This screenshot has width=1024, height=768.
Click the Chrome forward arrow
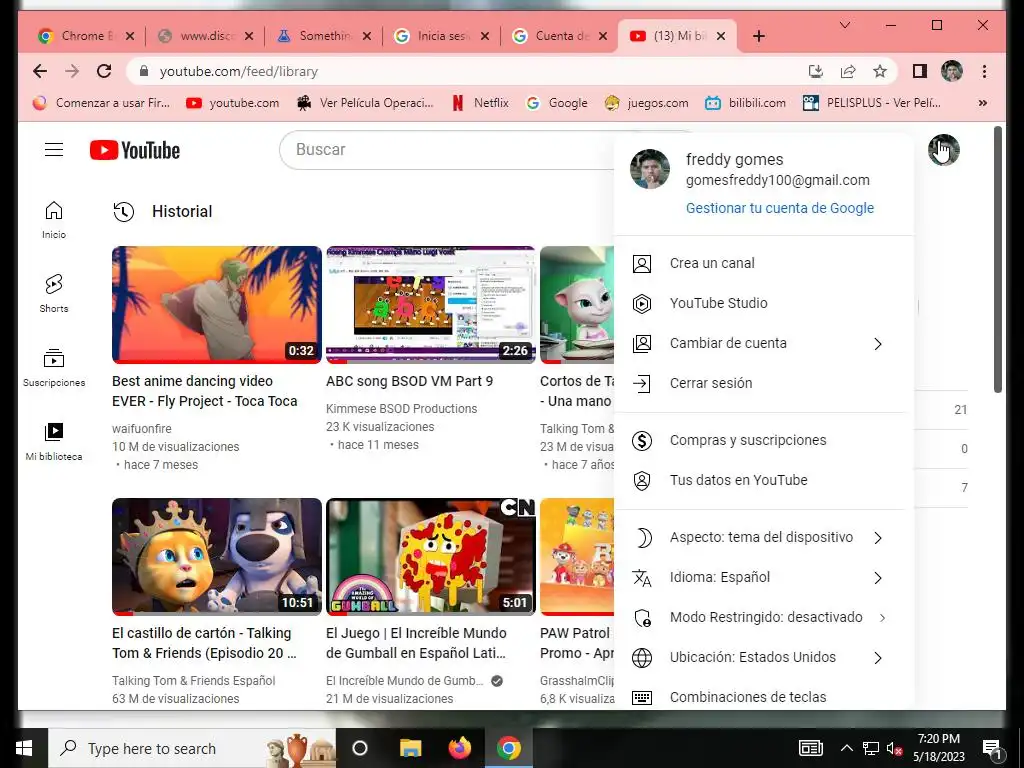[x=72, y=71]
